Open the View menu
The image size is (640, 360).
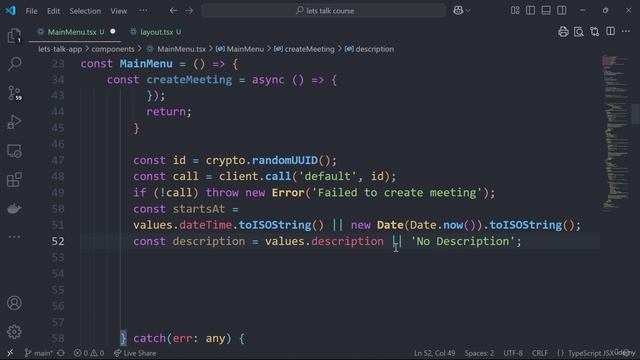118,11
